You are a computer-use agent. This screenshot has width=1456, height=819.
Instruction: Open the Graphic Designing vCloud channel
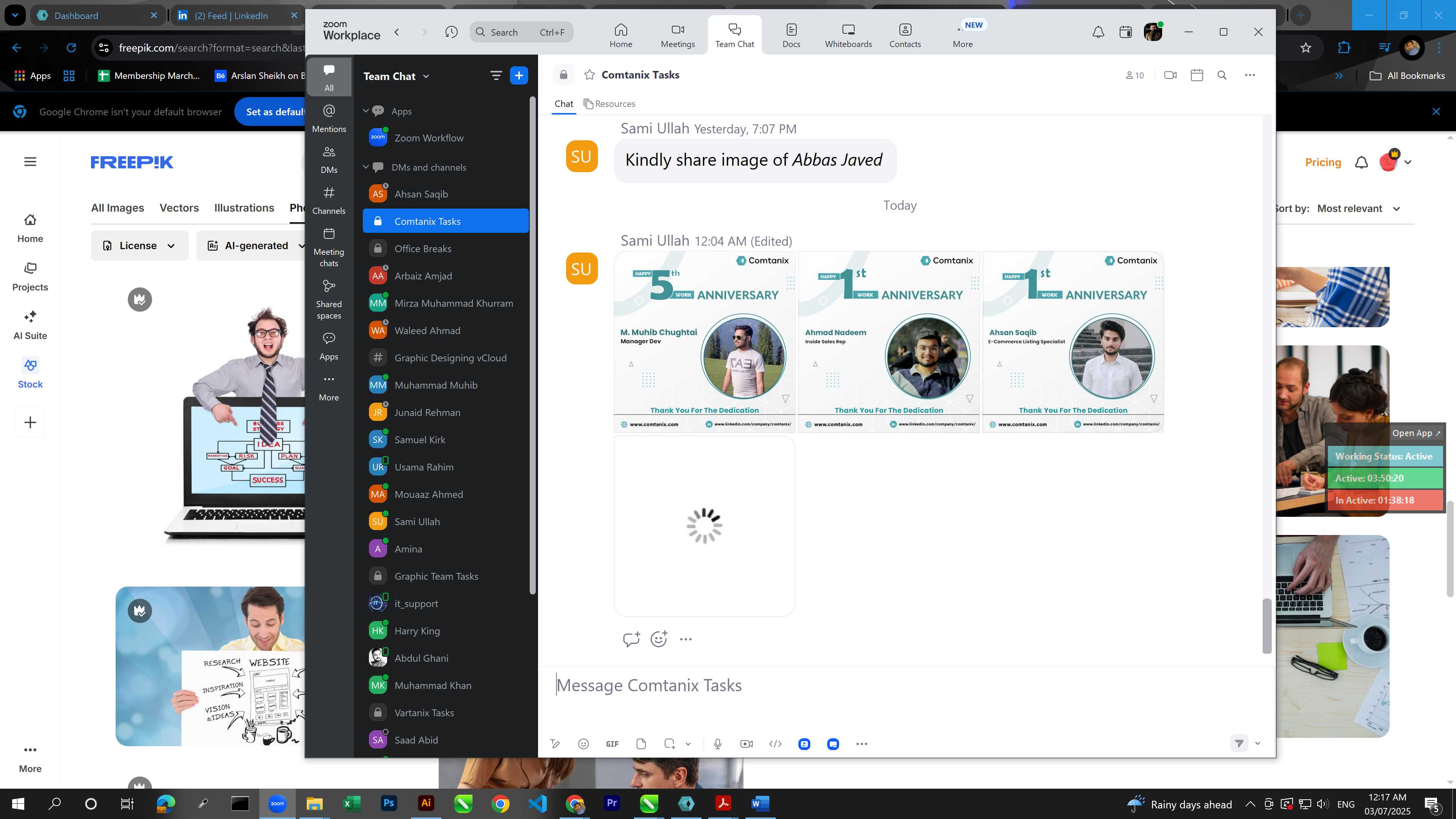tap(446, 358)
